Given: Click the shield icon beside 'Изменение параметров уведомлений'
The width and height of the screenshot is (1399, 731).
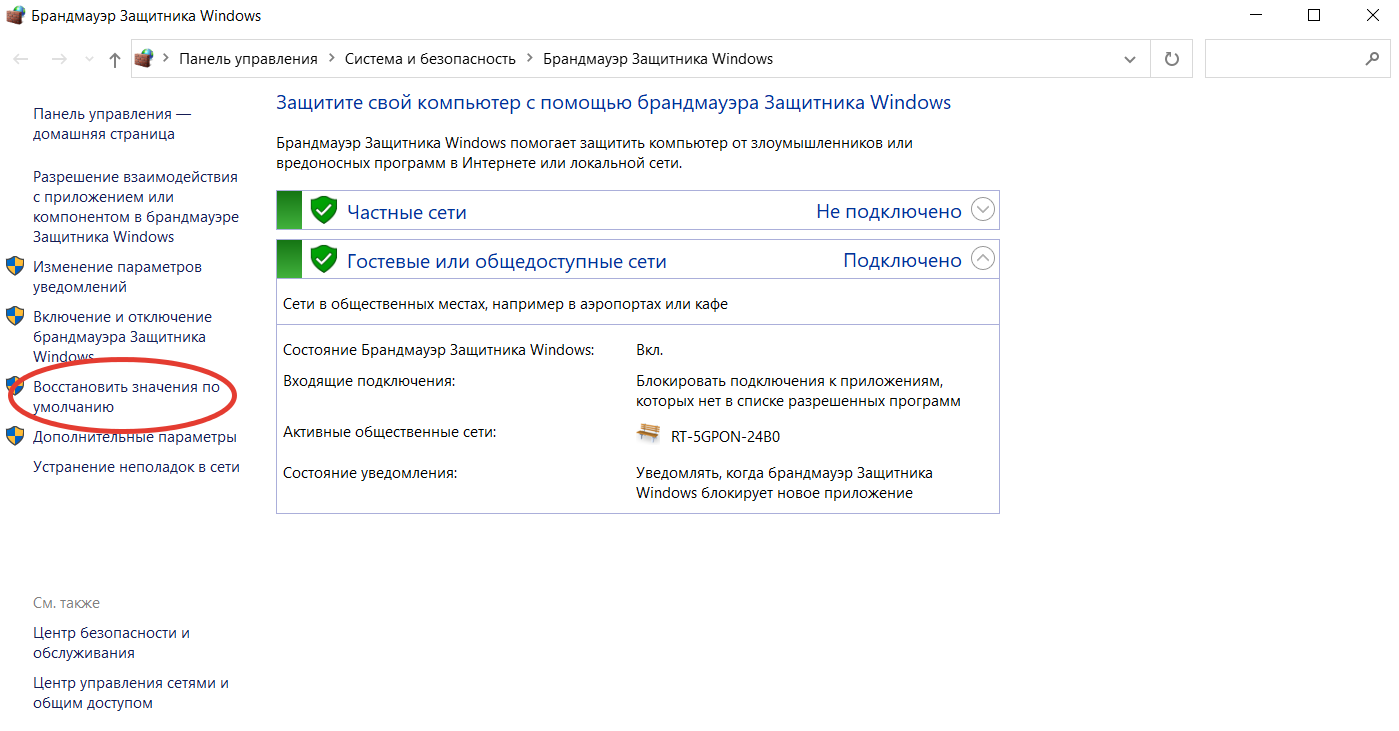Looking at the screenshot, I should [x=15, y=266].
